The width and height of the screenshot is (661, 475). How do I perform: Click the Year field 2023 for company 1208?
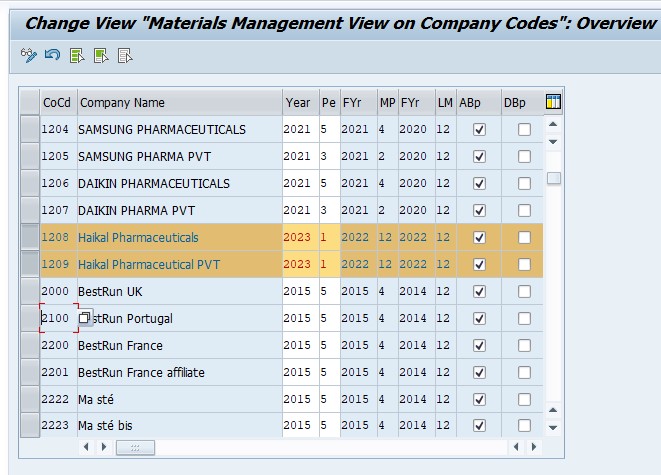pyautogui.click(x=301, y=237)
